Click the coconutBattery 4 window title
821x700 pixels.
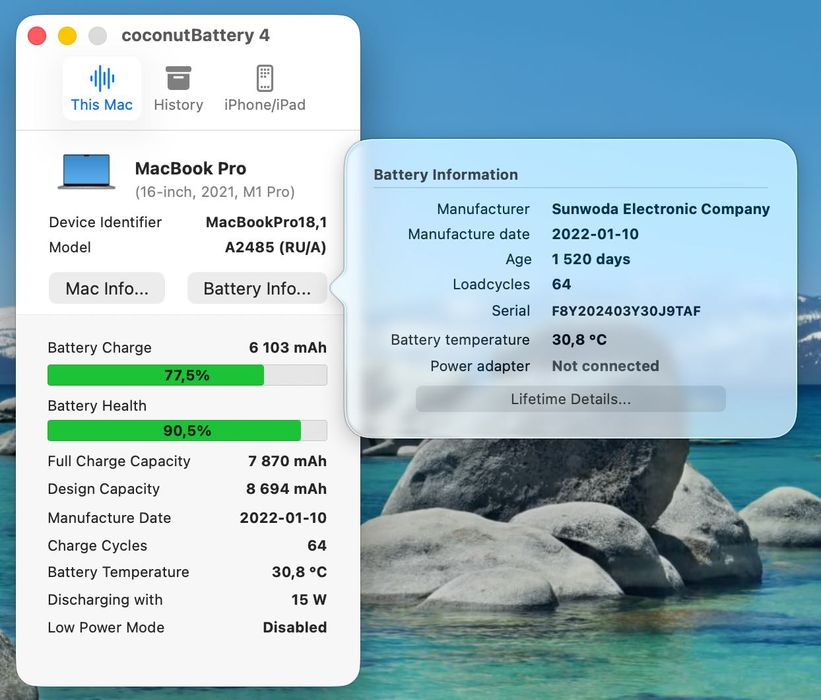pos(195,35)
